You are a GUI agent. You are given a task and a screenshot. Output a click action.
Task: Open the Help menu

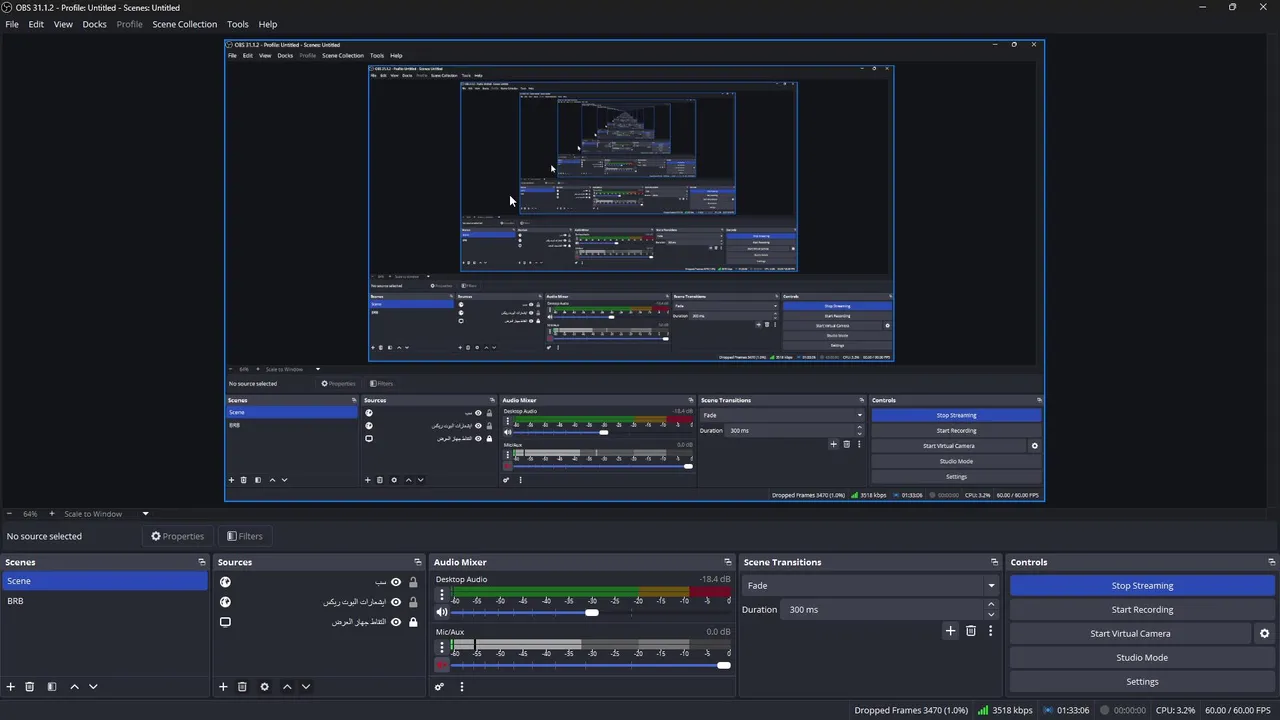268,24
